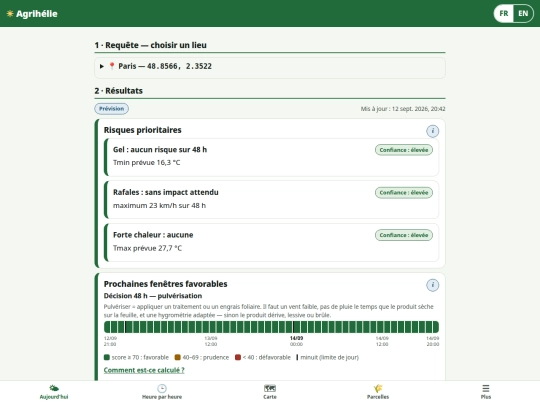Click the '2 · Résultats' heading
540x405 pixels.
pyautogui.click(x=118, y=91)
